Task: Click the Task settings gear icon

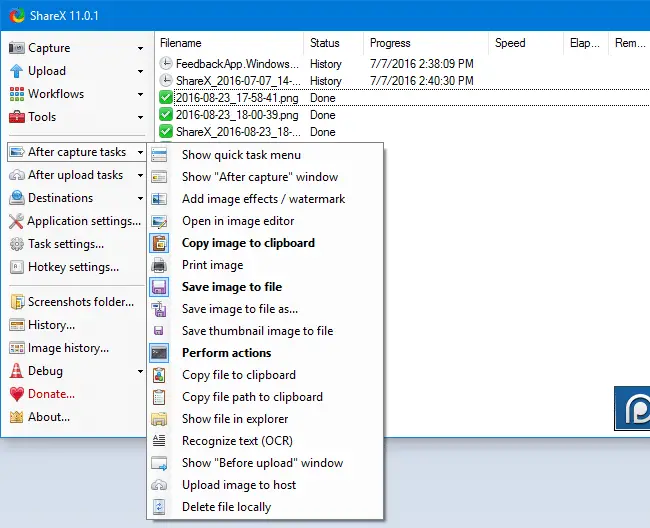Action: point(17,244)
